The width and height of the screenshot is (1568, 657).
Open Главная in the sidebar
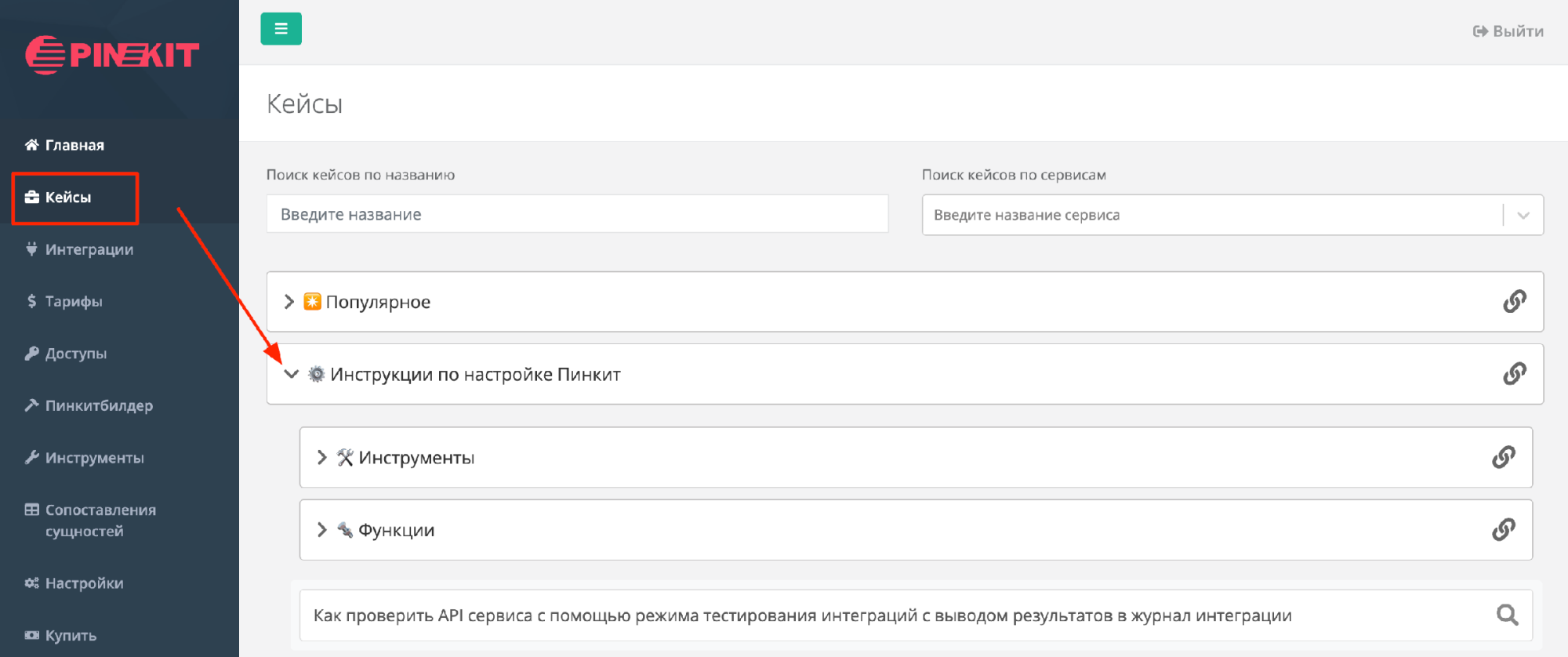(74, 145)
